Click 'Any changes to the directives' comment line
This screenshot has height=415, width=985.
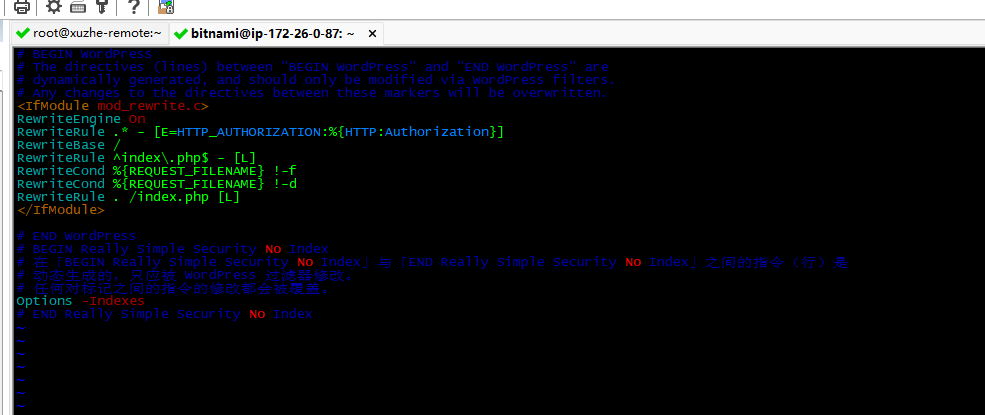pos(312,93)
